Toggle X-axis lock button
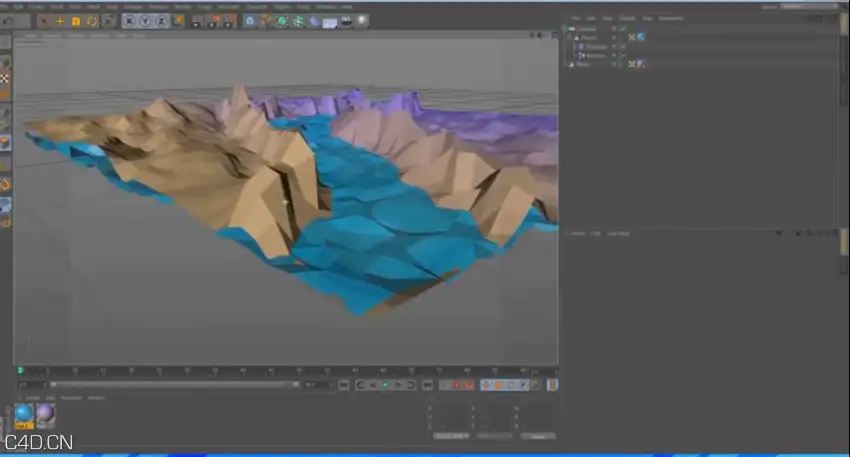Image resolution: width=850 pixels, height=457 pixels. click(x=129, y=21)
